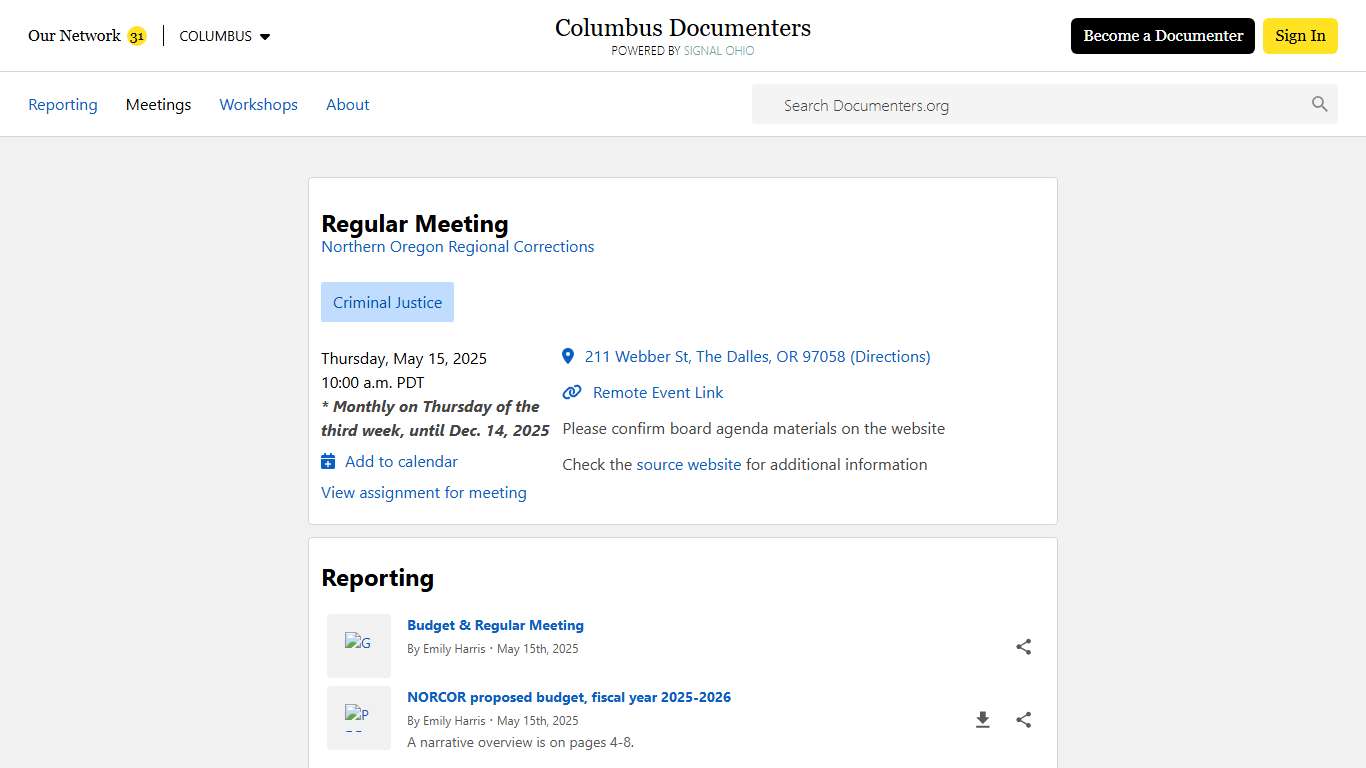Screen dimensions: 1366x768
Task: Click the location pin icon
Action: click(568, 356)
